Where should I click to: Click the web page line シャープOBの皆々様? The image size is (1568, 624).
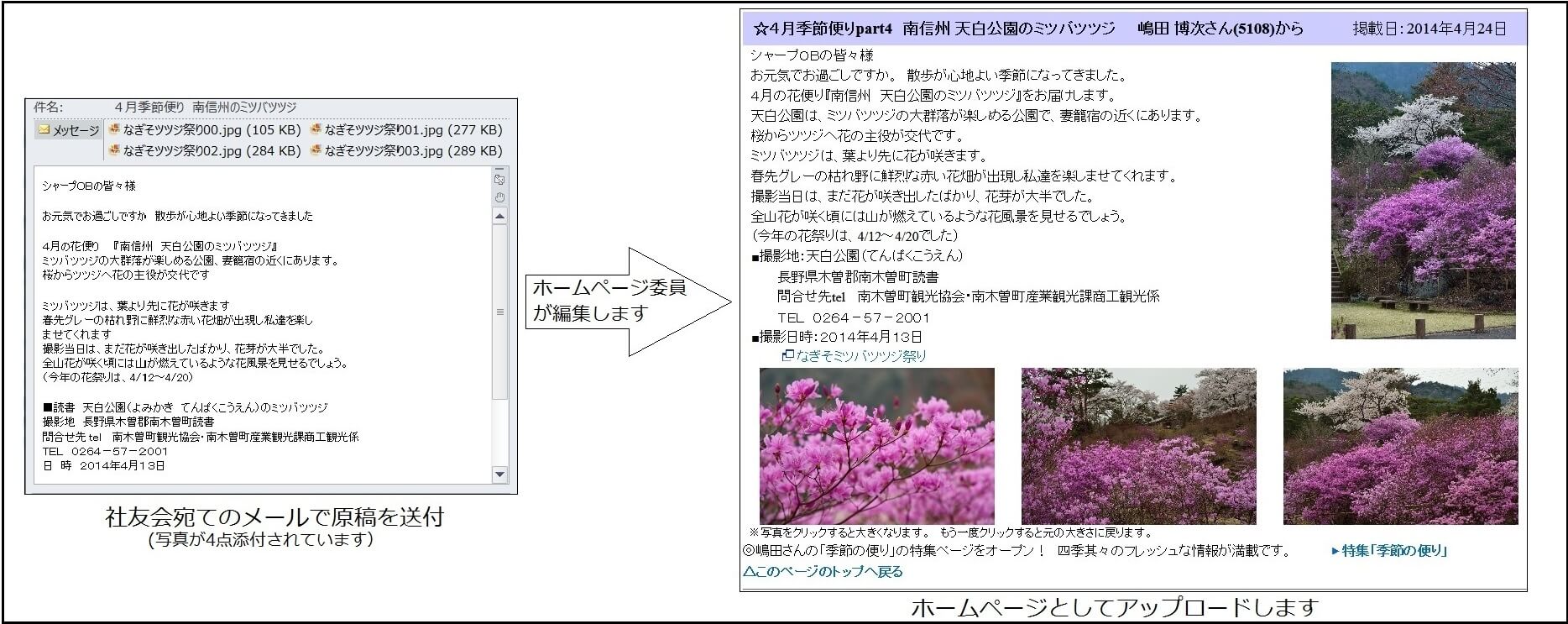click(812, 55)
